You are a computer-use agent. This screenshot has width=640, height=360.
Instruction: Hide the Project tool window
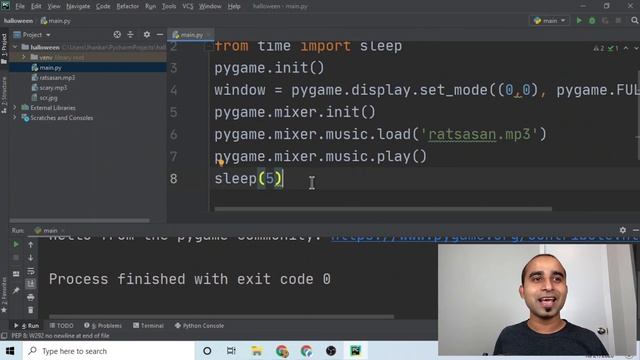[160, 35]
